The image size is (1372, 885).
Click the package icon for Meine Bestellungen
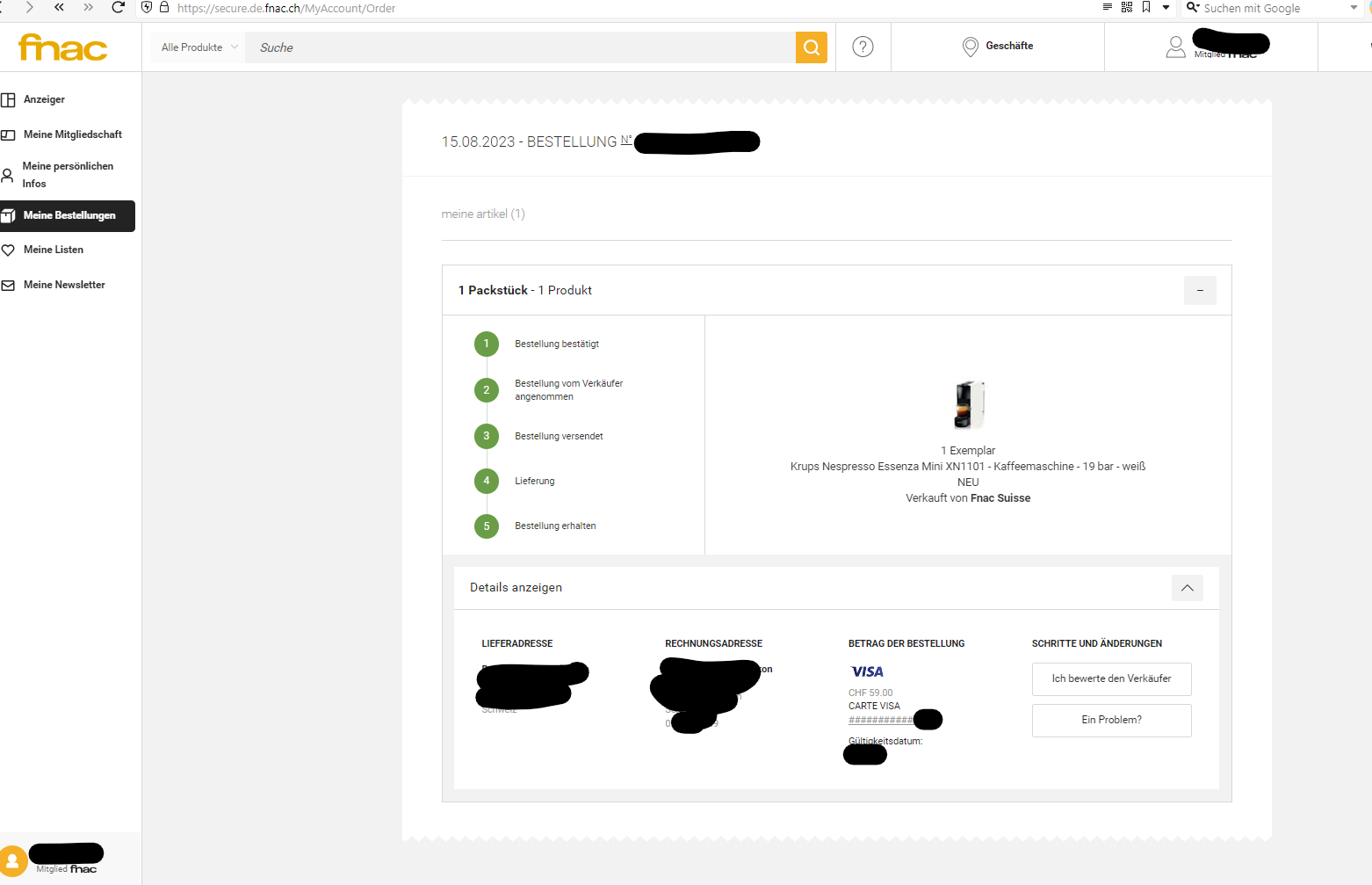tap(8, 215)
